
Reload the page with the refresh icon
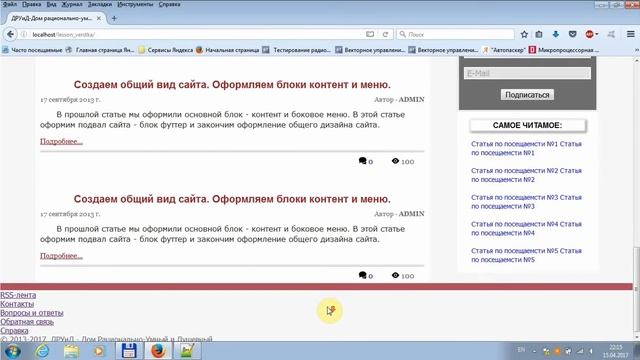click(x=385, y=34)
